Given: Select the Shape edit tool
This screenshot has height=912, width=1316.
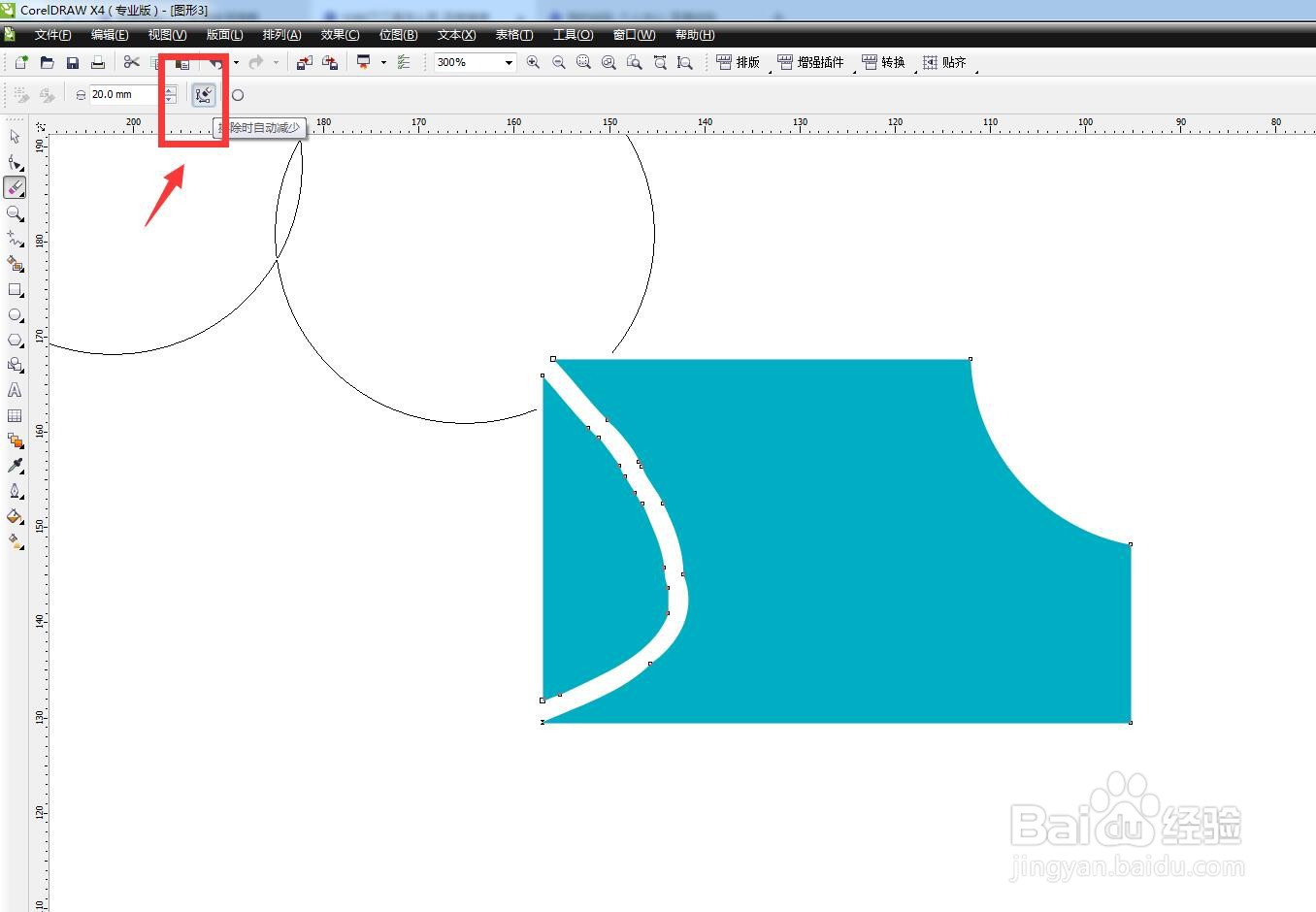Looking at the screenshot, I should (15, 162).
